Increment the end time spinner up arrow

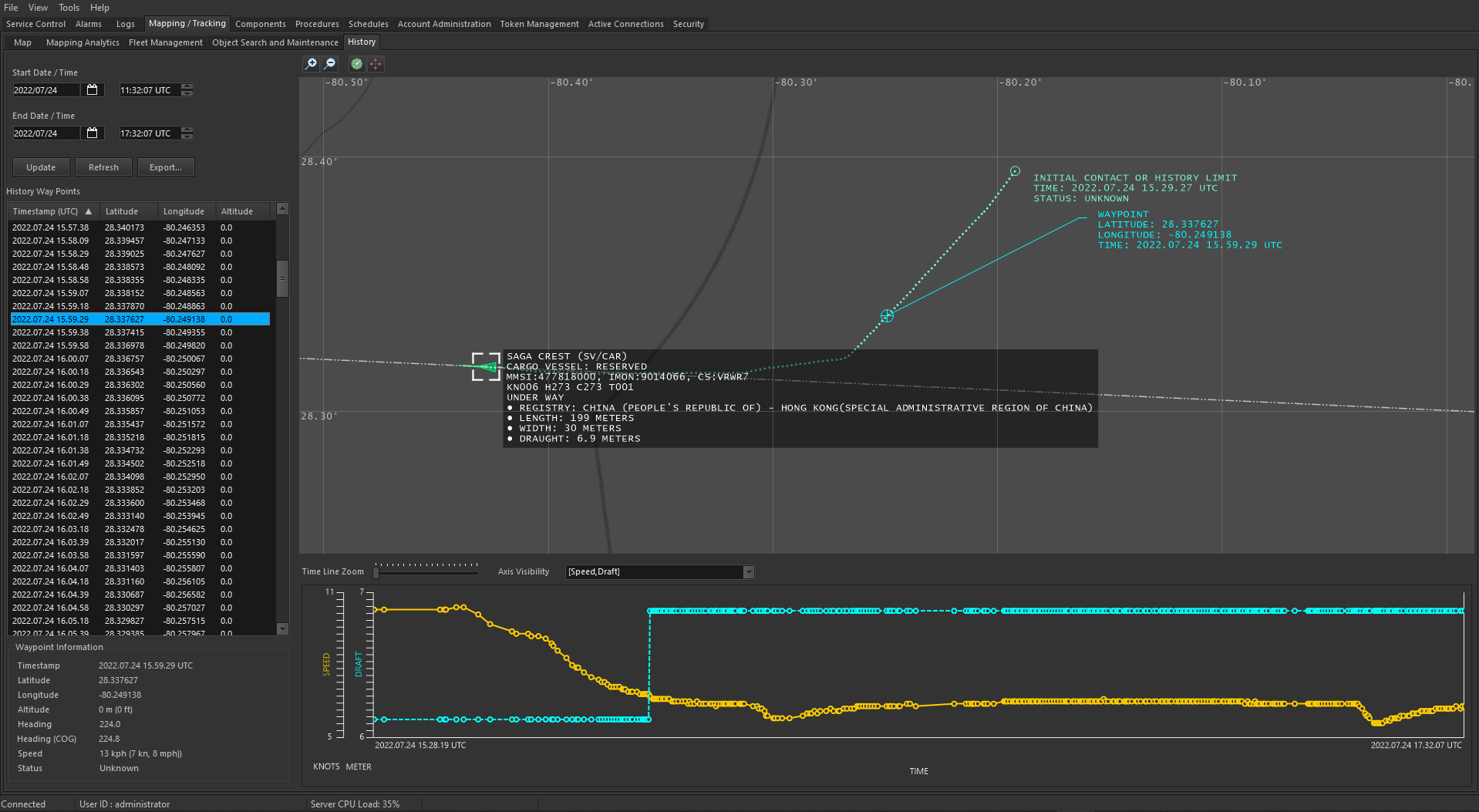point(187,130)
